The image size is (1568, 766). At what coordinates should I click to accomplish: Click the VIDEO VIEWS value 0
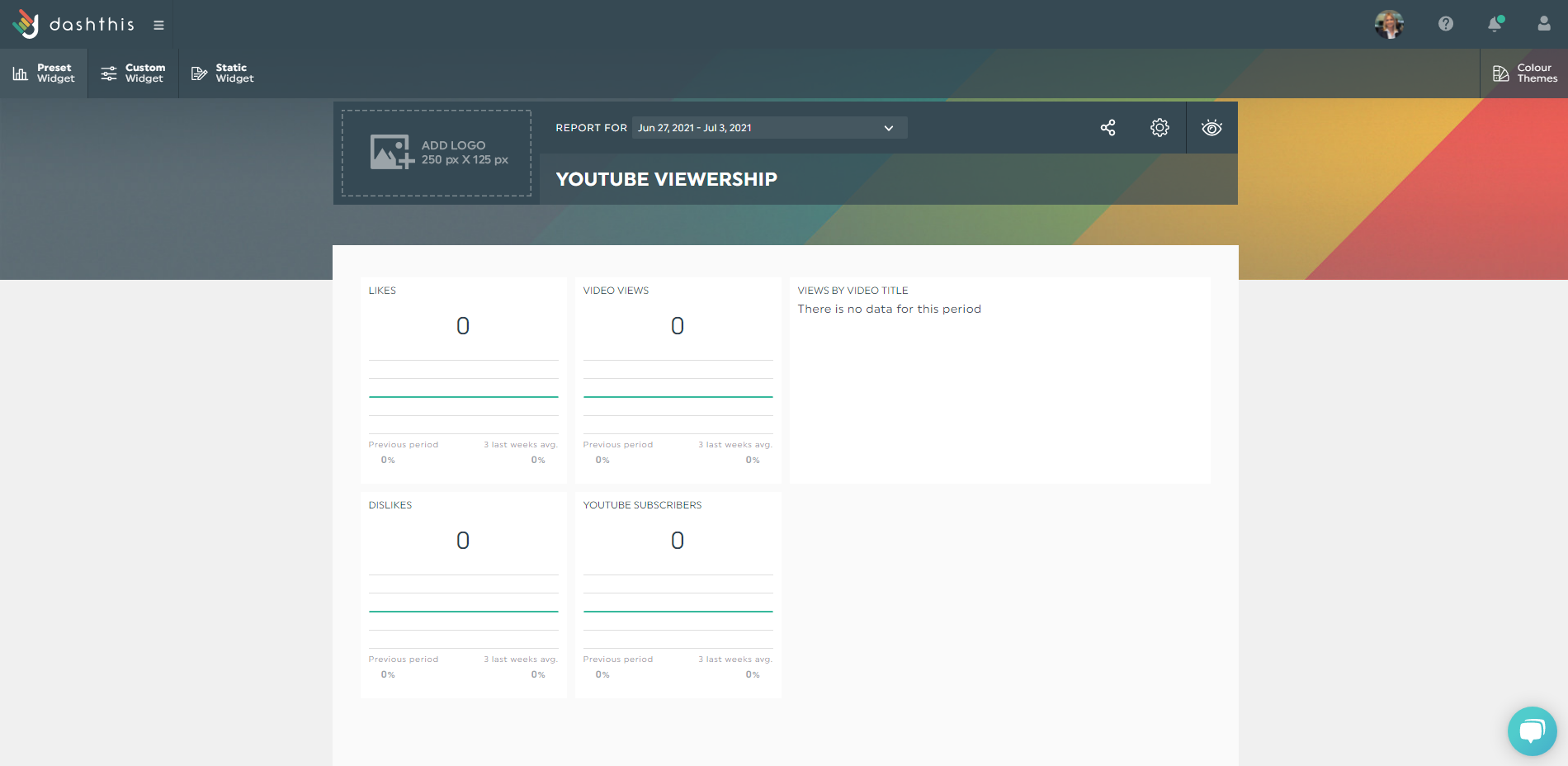click(678, 326)
